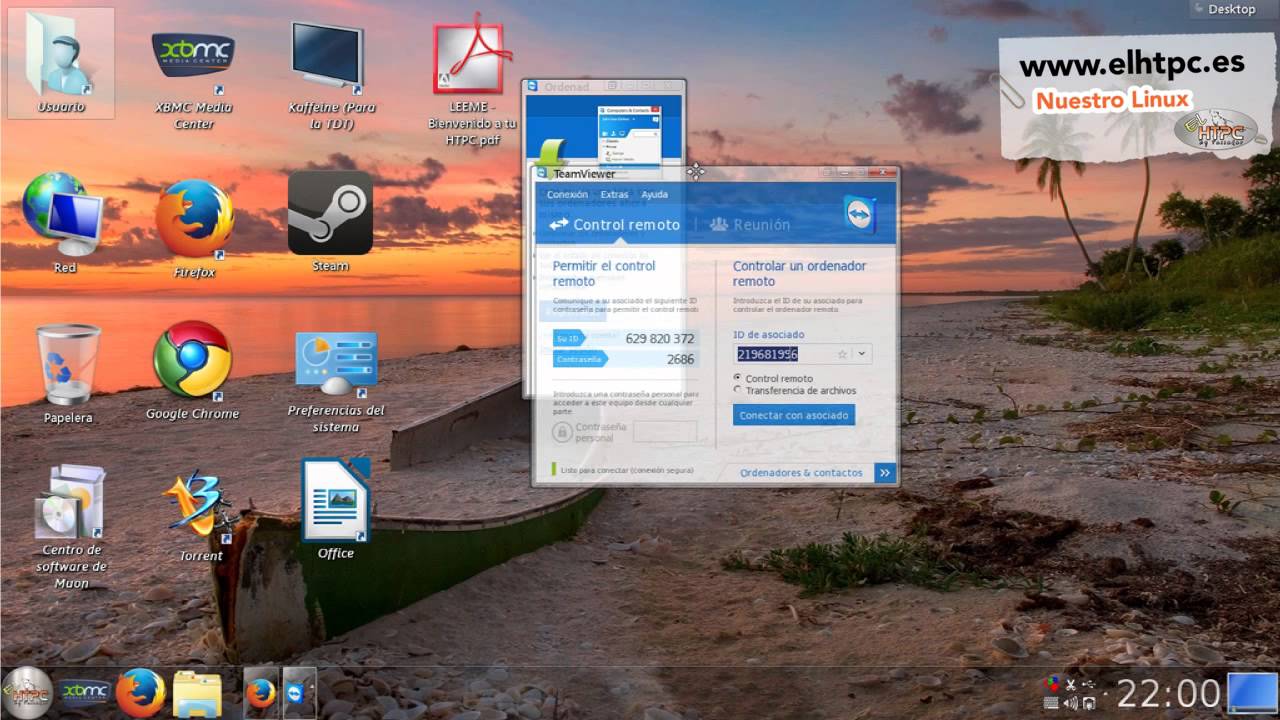Open the Red network desktop icon
The width and height of the screenshot is (1280, 720).
64,223
